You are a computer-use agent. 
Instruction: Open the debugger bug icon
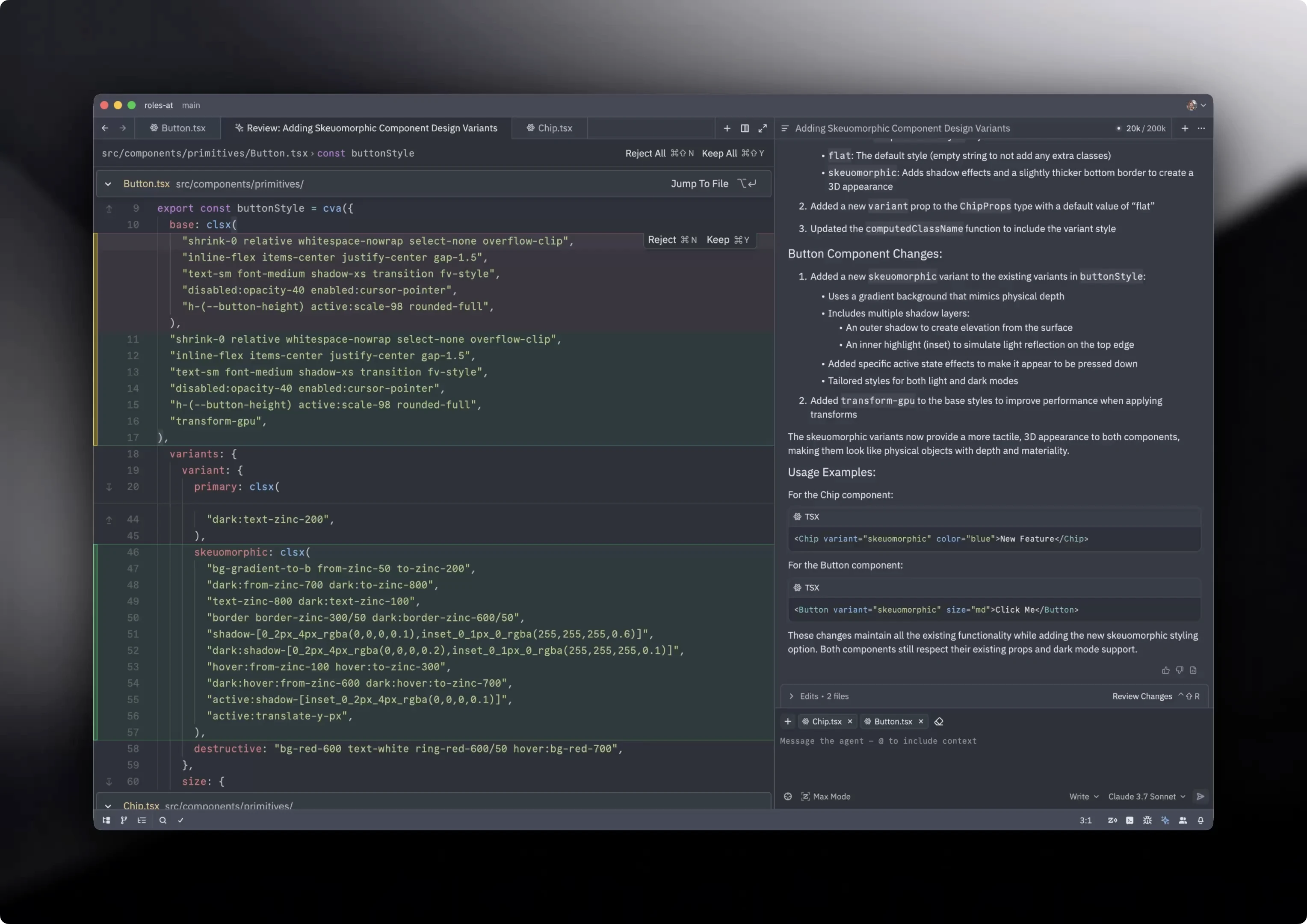[1147, 820]
